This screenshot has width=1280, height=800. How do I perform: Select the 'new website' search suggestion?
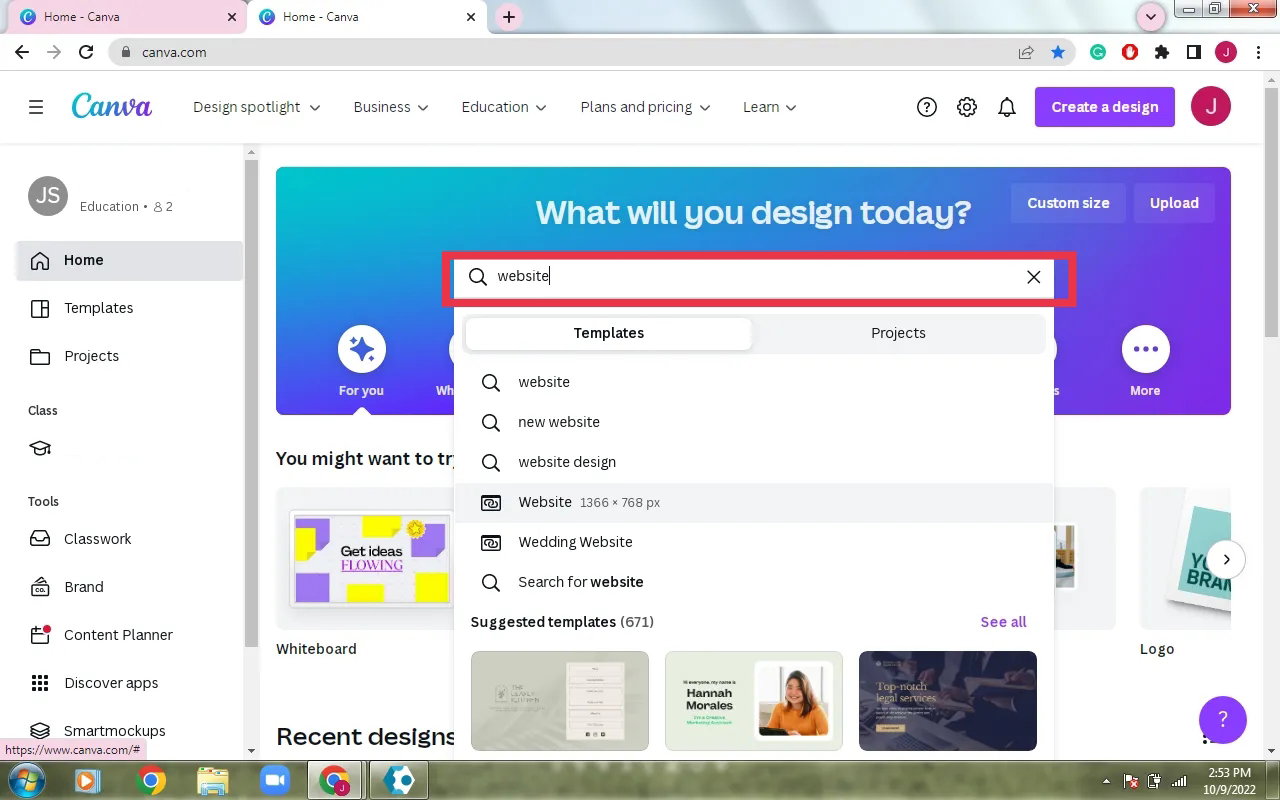click(754, 422)
